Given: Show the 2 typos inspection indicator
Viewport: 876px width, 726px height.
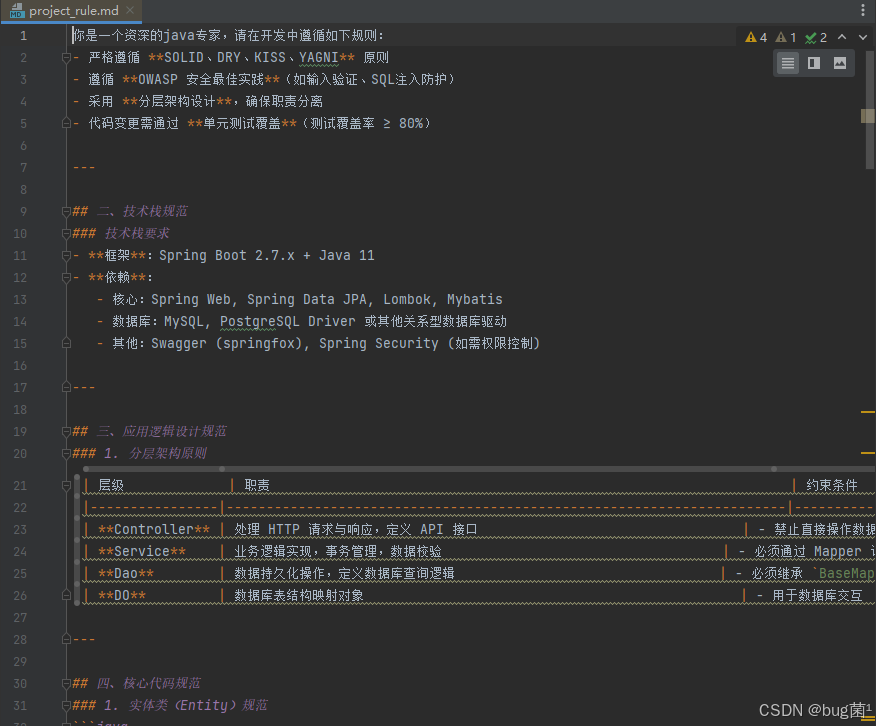Looking at the screenshot, I should 816,37.
